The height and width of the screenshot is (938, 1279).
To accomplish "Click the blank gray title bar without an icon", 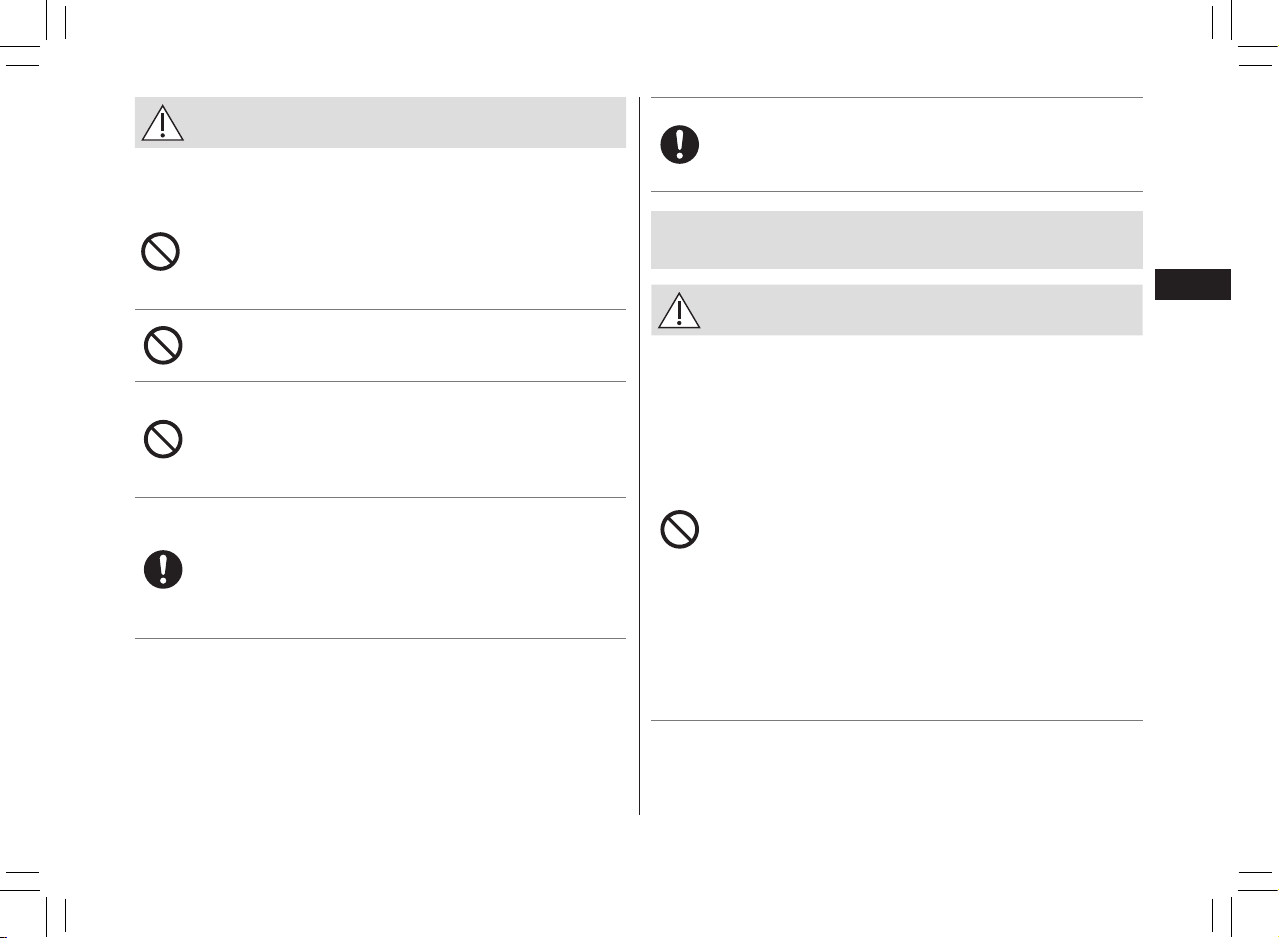I will (896, 240).
